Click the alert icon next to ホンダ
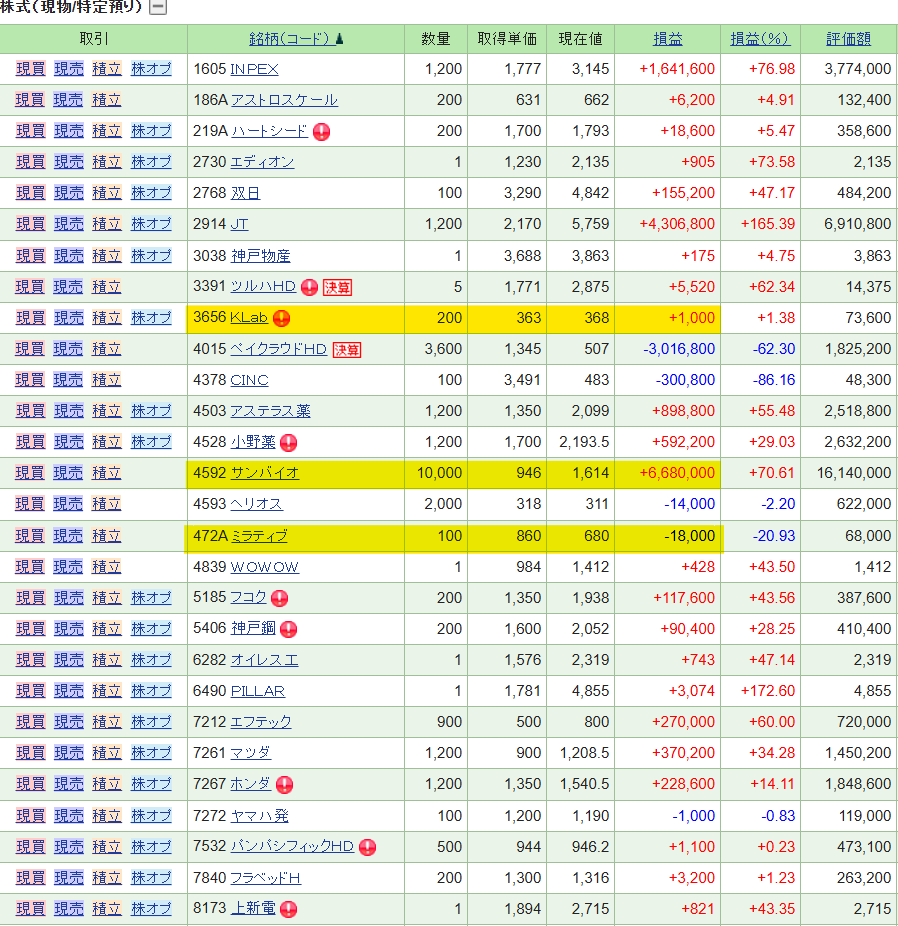898x926 pixels. point(284,784)
